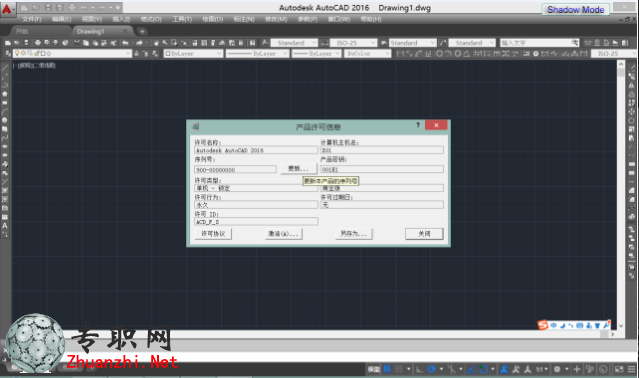Expand the quick access toolbar customize arrow
This screenshot has height=378, width=639.
(118, 8)
